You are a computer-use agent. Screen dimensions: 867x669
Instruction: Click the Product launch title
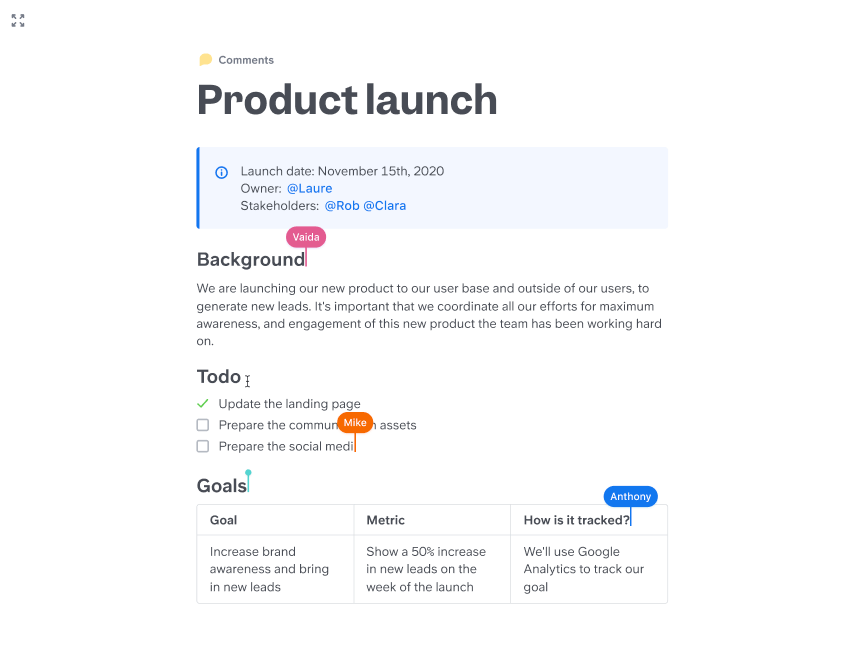(x=347, y=100)
